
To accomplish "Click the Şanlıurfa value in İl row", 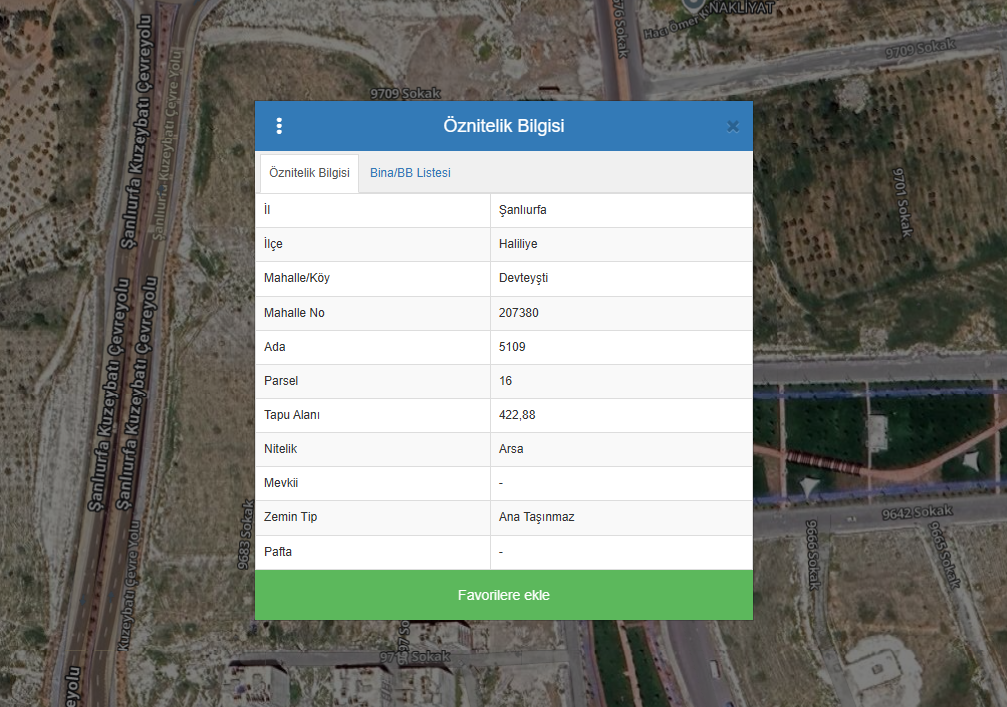I will pos(522,210).
